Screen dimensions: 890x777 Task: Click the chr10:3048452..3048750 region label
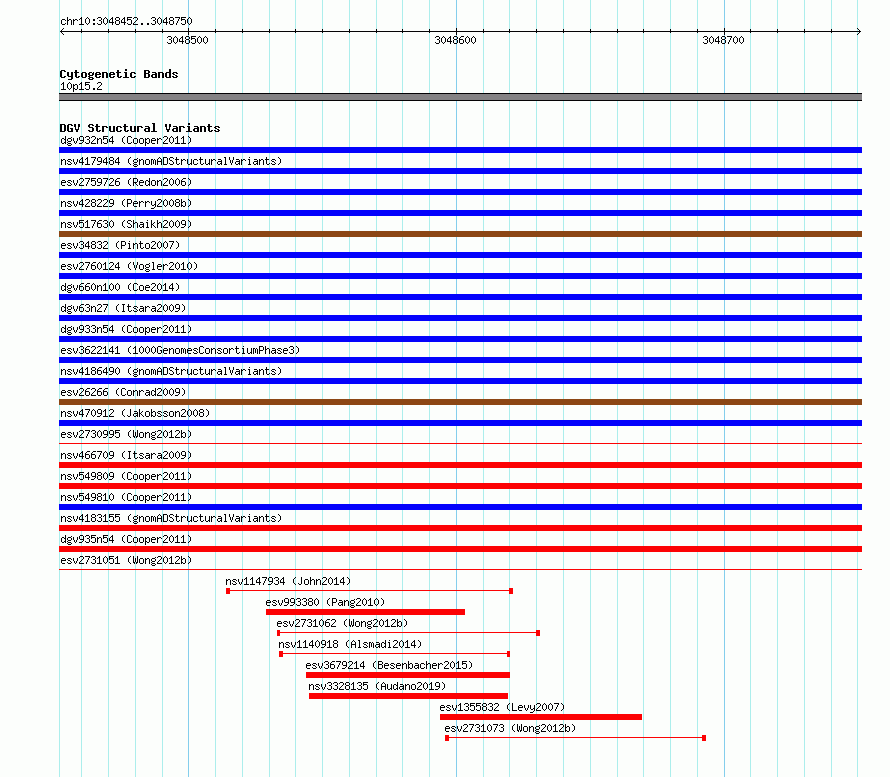tap(126, 21)
